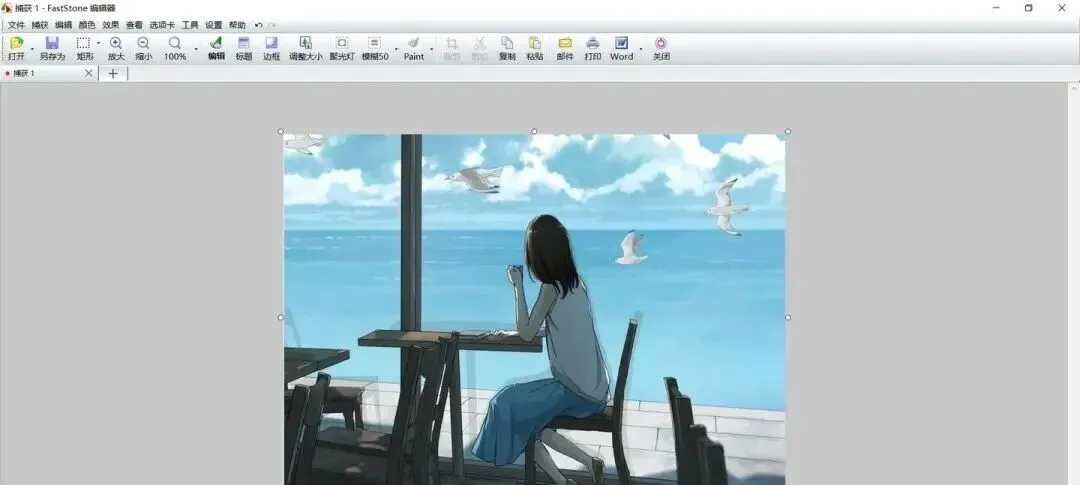1080x485 pixels.
Task: Switch to the 捕获 1 tab
Action: click(43, 73)
